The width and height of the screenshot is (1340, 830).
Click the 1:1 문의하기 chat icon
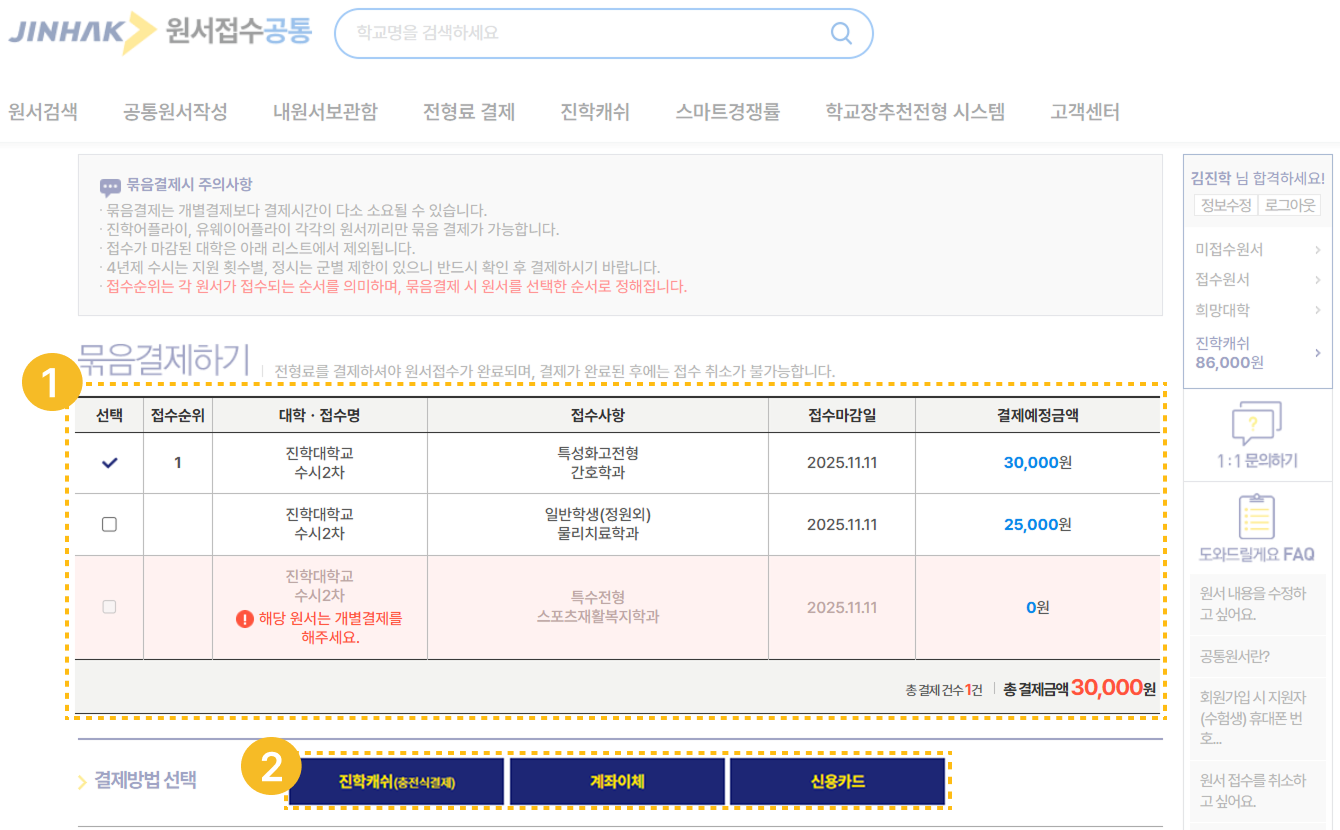click(1257, 423)
